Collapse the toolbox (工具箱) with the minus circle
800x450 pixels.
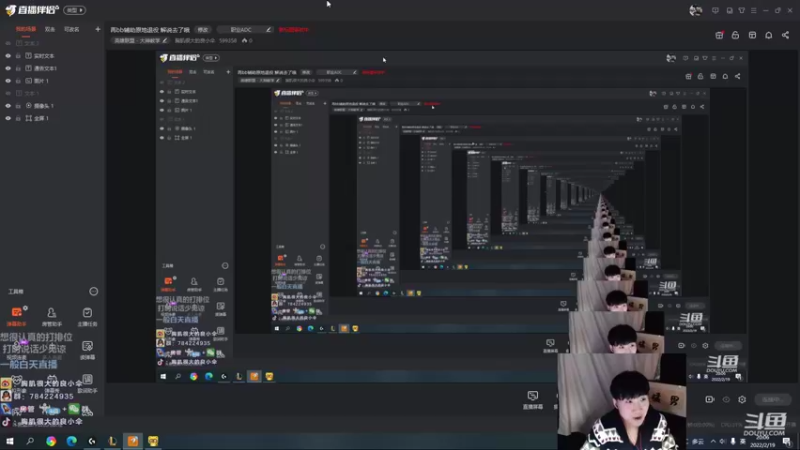(x=93, y=291)
